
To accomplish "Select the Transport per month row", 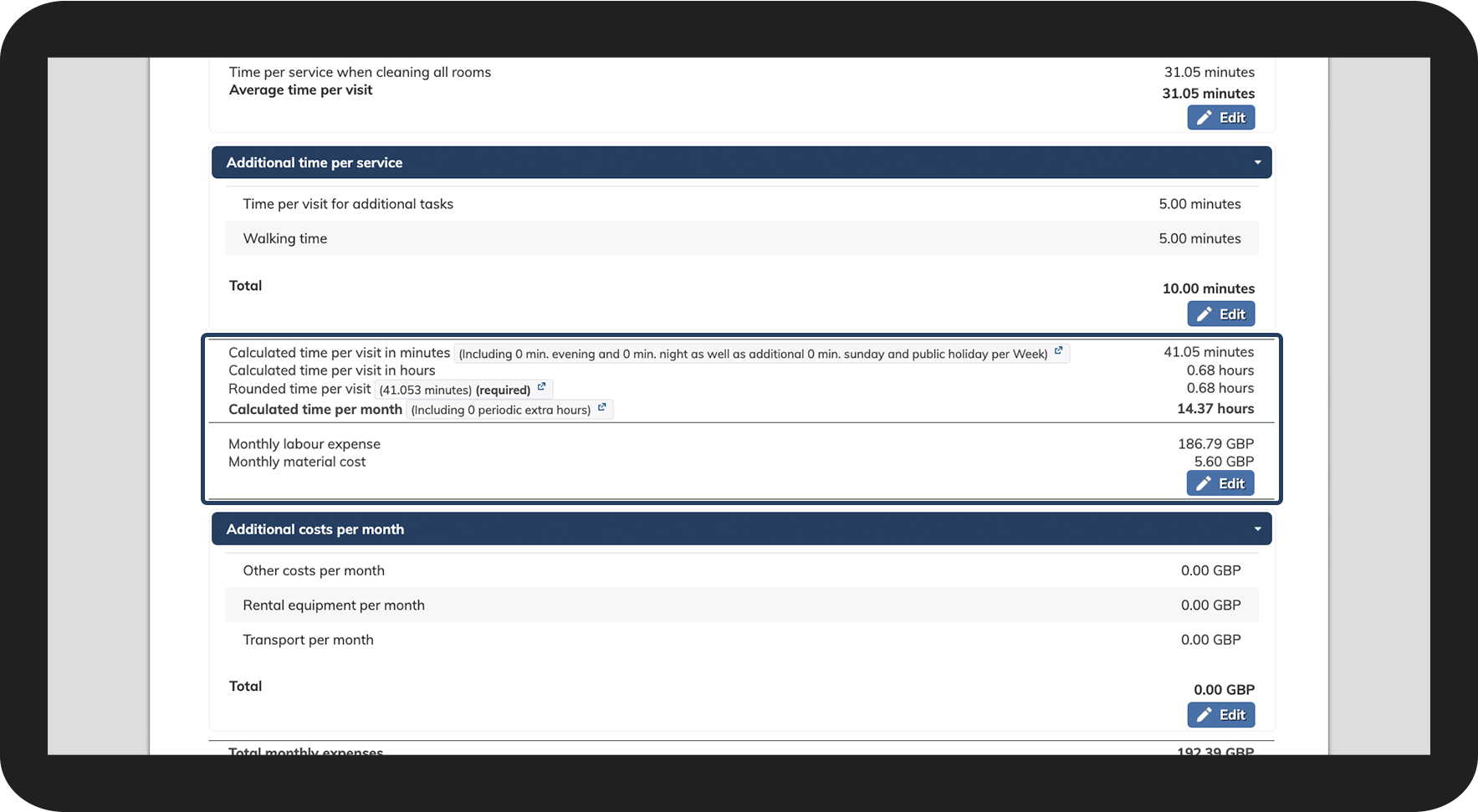I will pyautogui.click(x=741, y=640).
